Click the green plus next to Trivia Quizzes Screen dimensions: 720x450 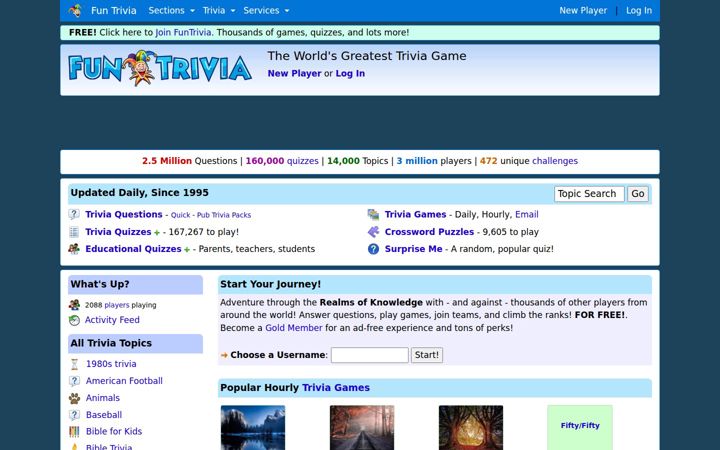(157, 233)
